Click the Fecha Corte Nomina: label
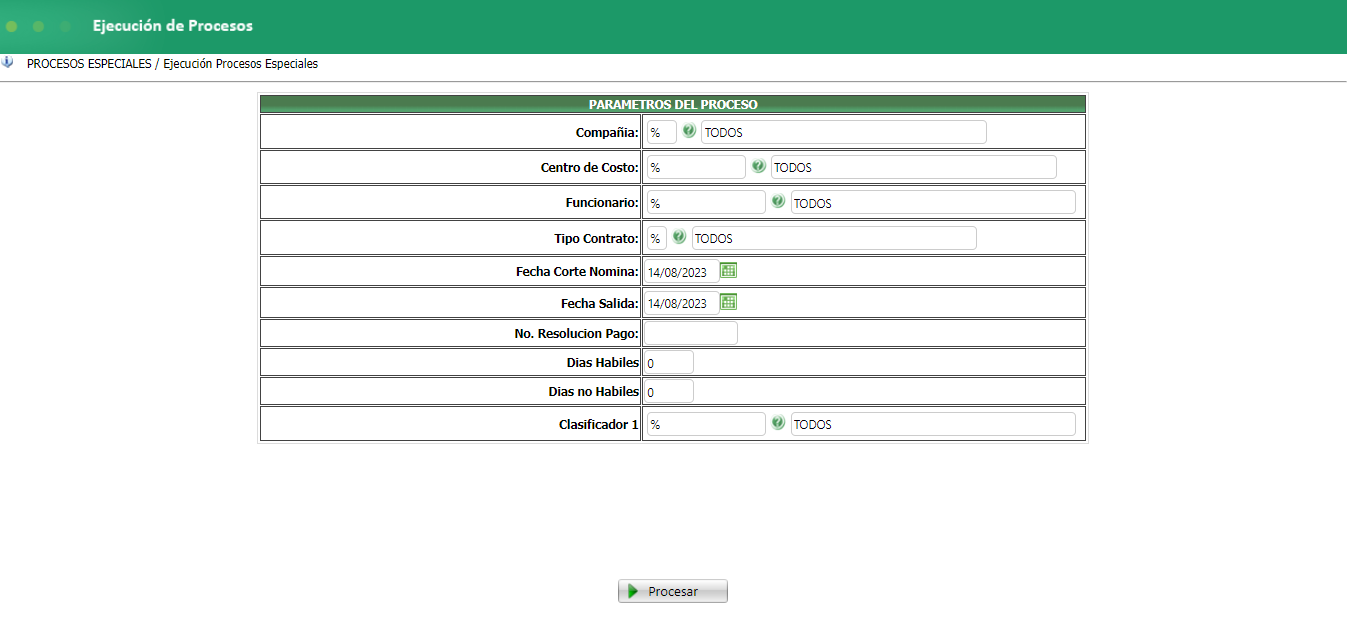1347x637 pixels. tap(577, 271)
